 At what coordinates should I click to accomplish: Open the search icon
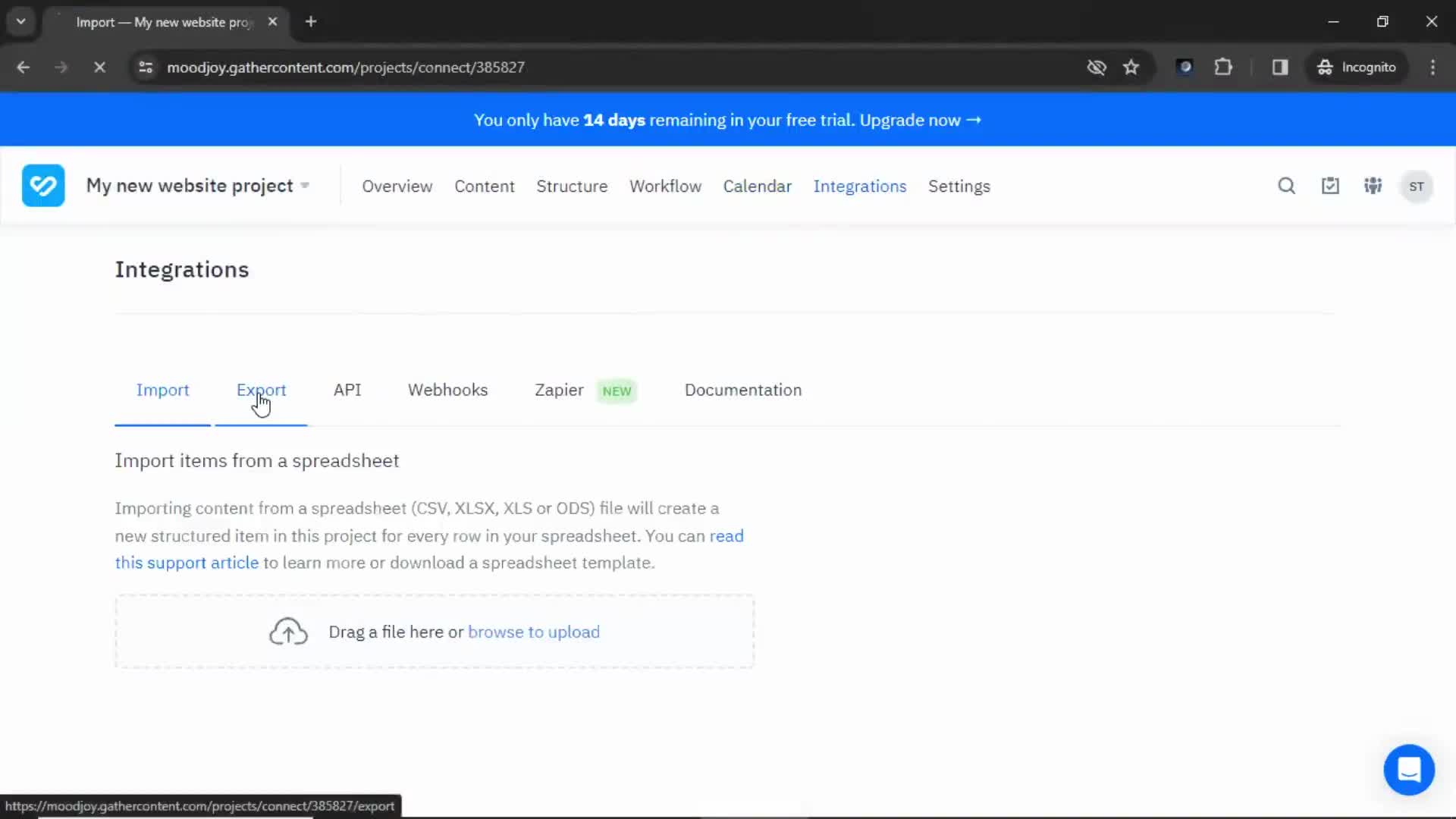click(x=1287, y=186)
